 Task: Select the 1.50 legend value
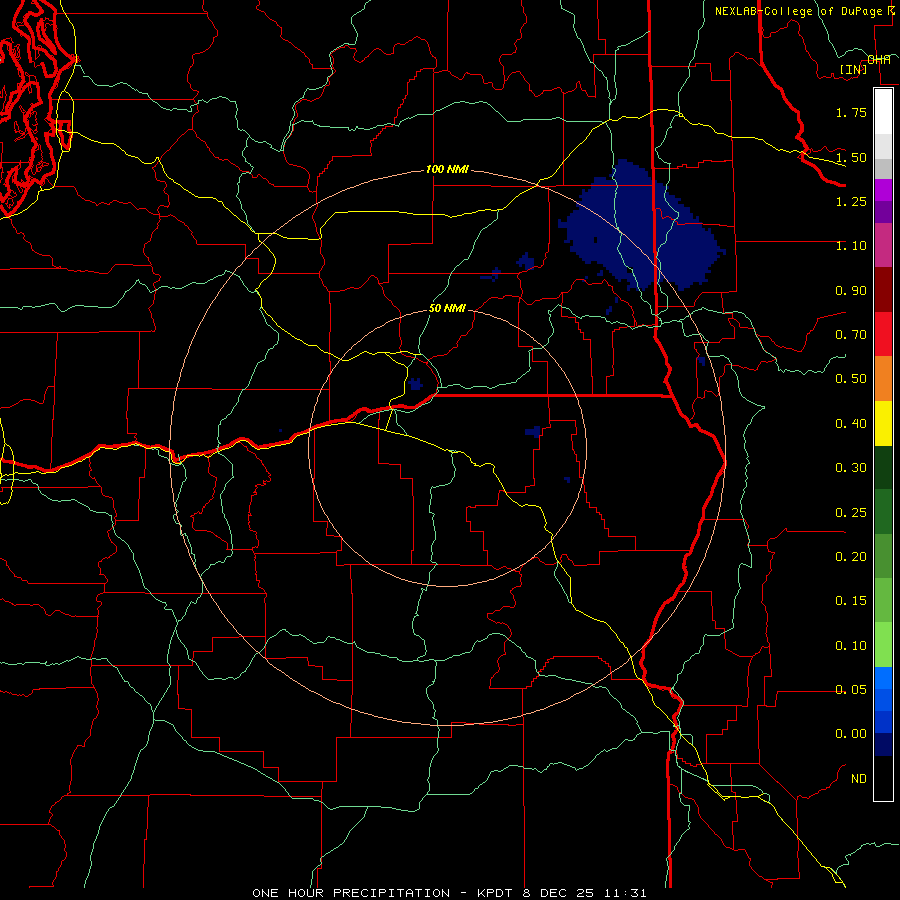tap(851, 157)
